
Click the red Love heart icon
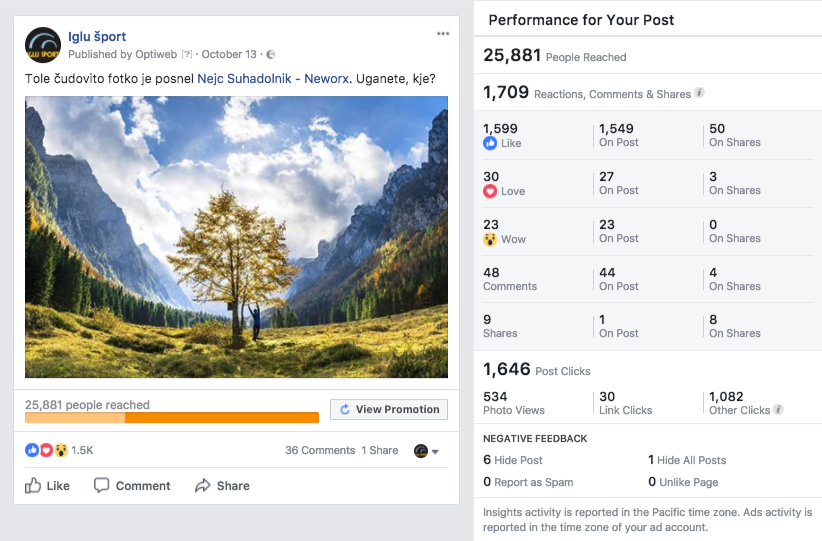490,191
